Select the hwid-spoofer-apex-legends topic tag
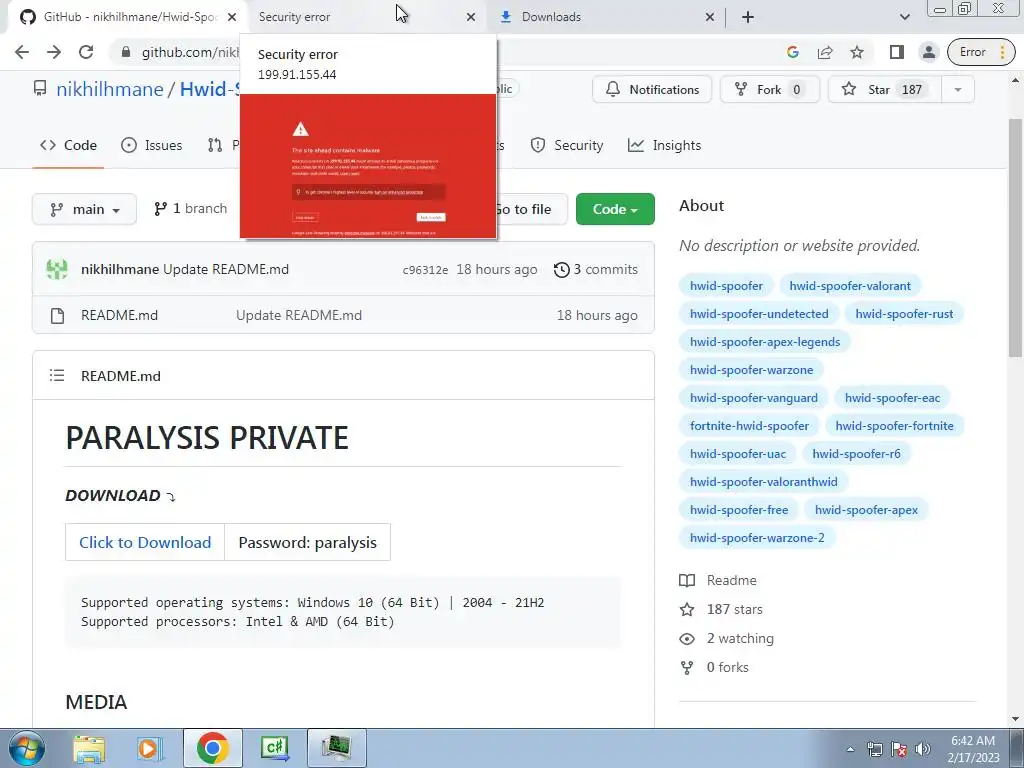 coord(765,342)
